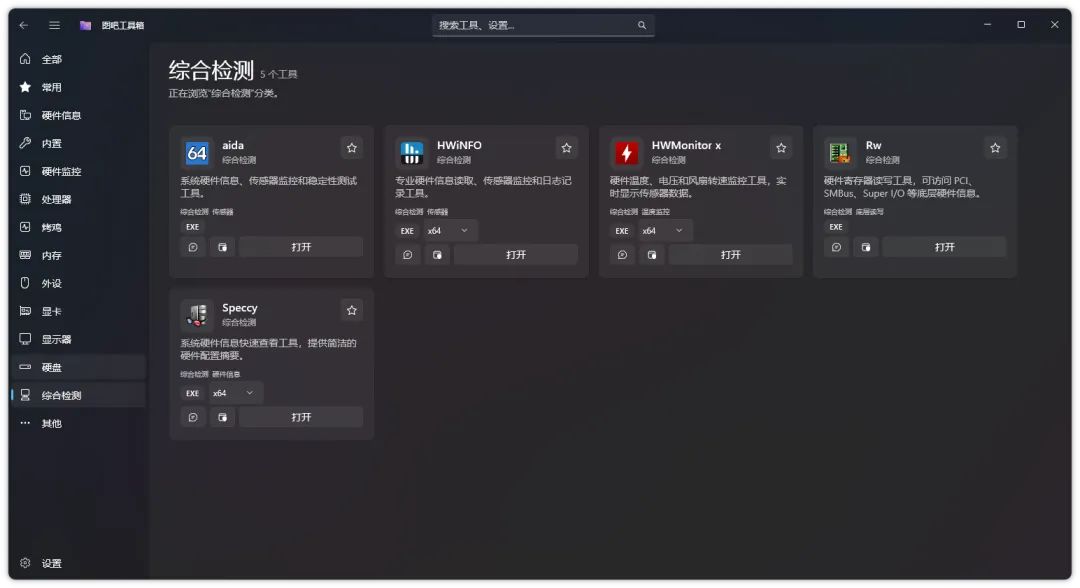Open the aida comment bubble icon
Screen dimensions: 1080x588
pos(193,247)
